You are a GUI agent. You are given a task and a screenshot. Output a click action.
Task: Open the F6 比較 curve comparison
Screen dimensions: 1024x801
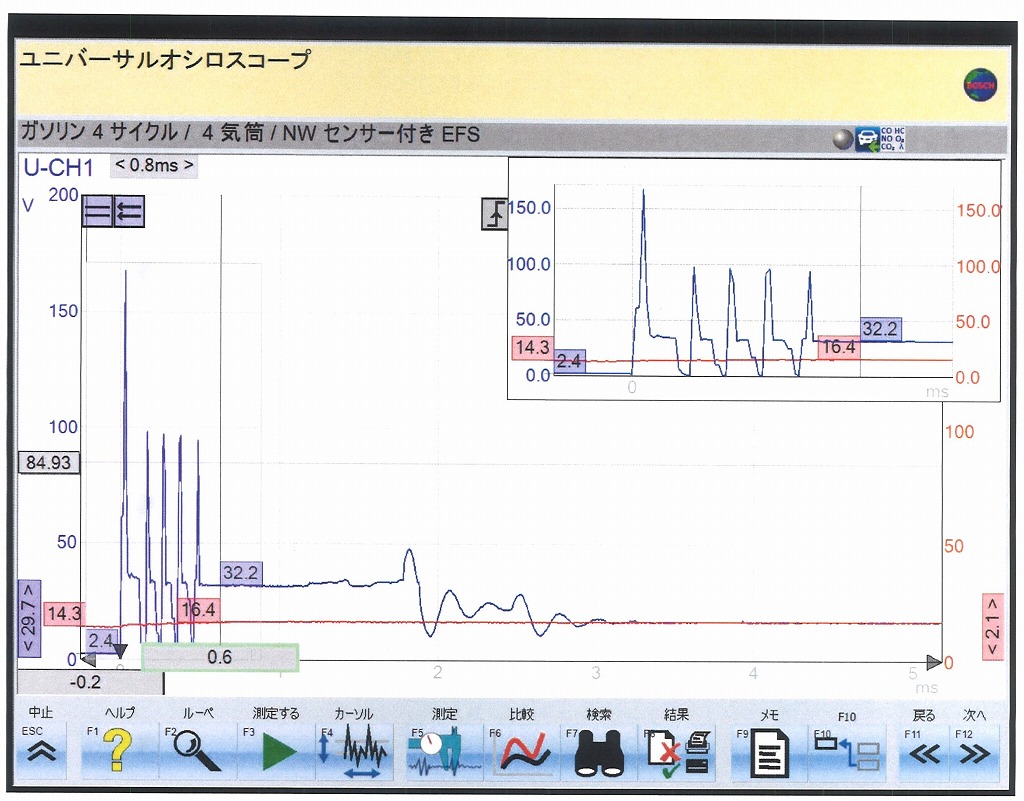click(522, 751)
